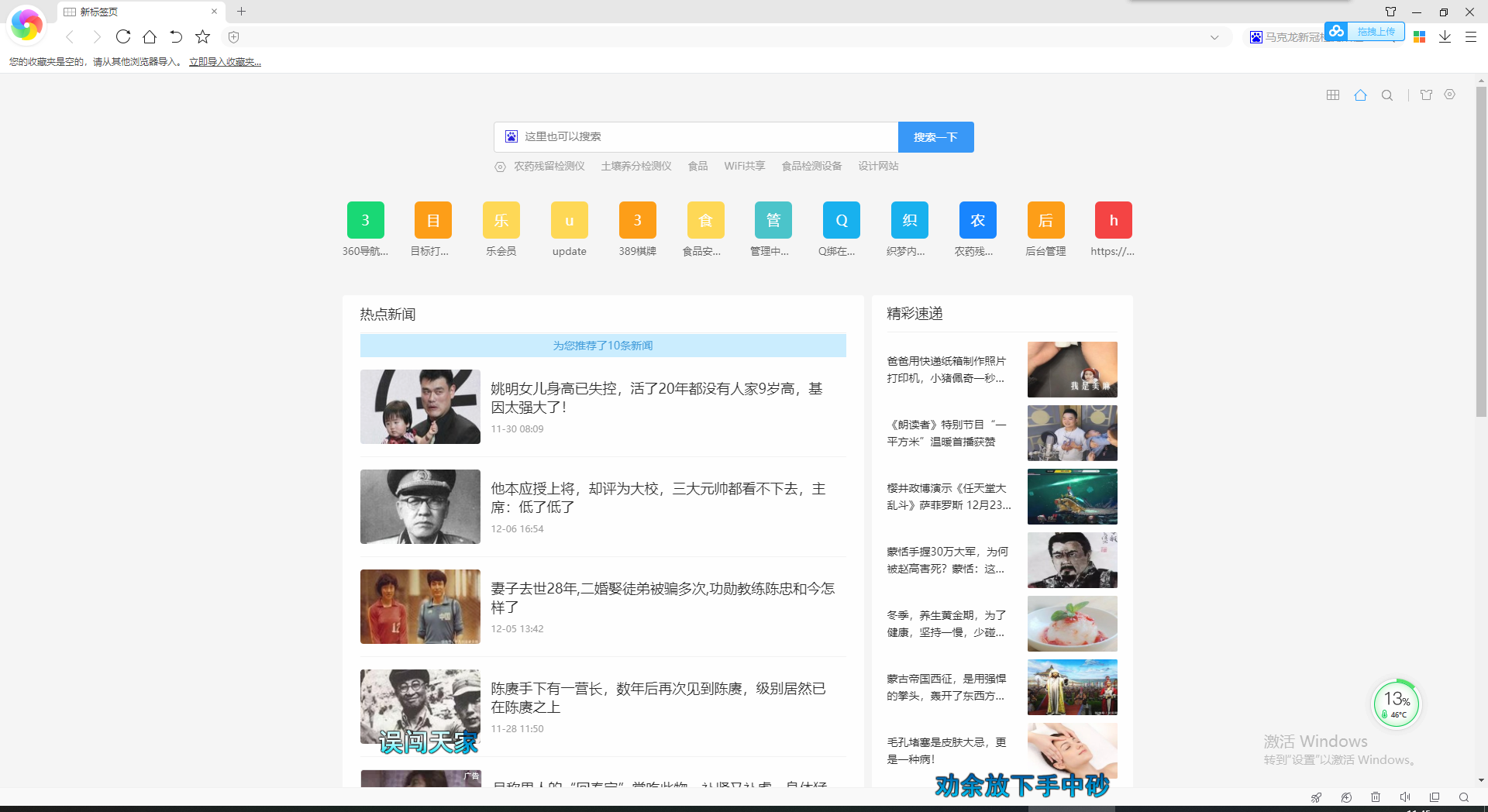The width and height of the screenshot is (1488, 812).
Task: Click the blue home icon on the new tab page
Action: (x=1360, y=95)
